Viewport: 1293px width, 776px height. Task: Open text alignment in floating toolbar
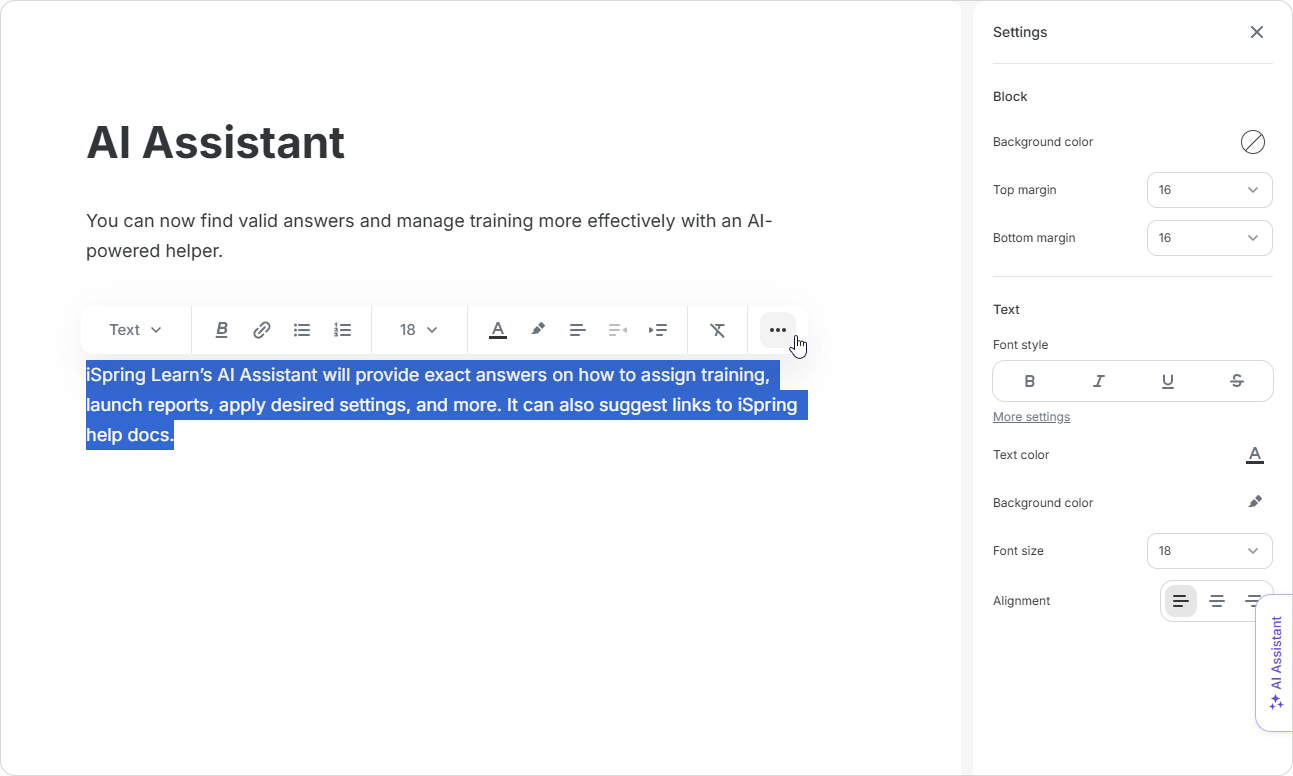tap(578, 330)
